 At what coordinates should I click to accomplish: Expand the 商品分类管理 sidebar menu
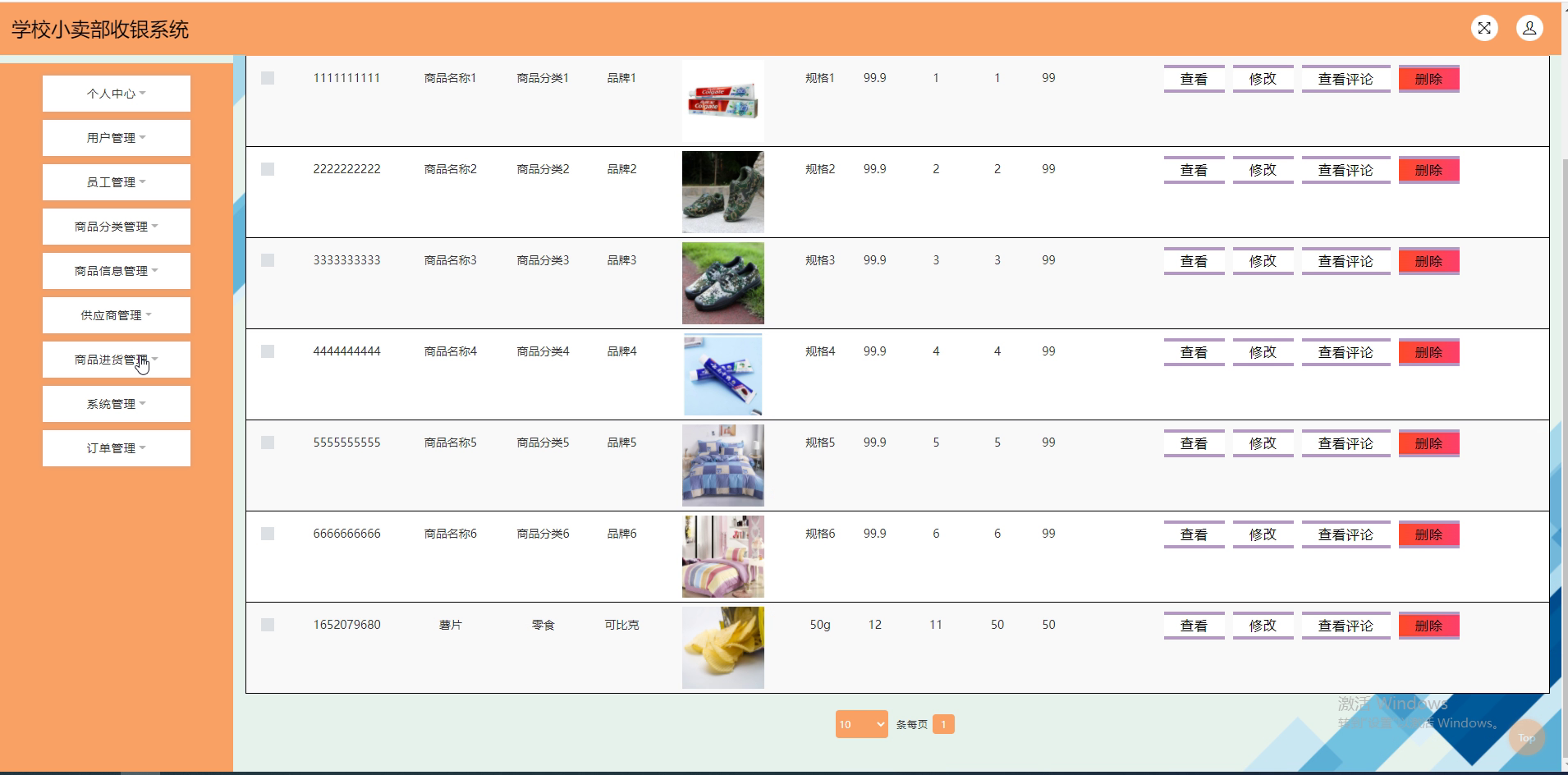117,227
